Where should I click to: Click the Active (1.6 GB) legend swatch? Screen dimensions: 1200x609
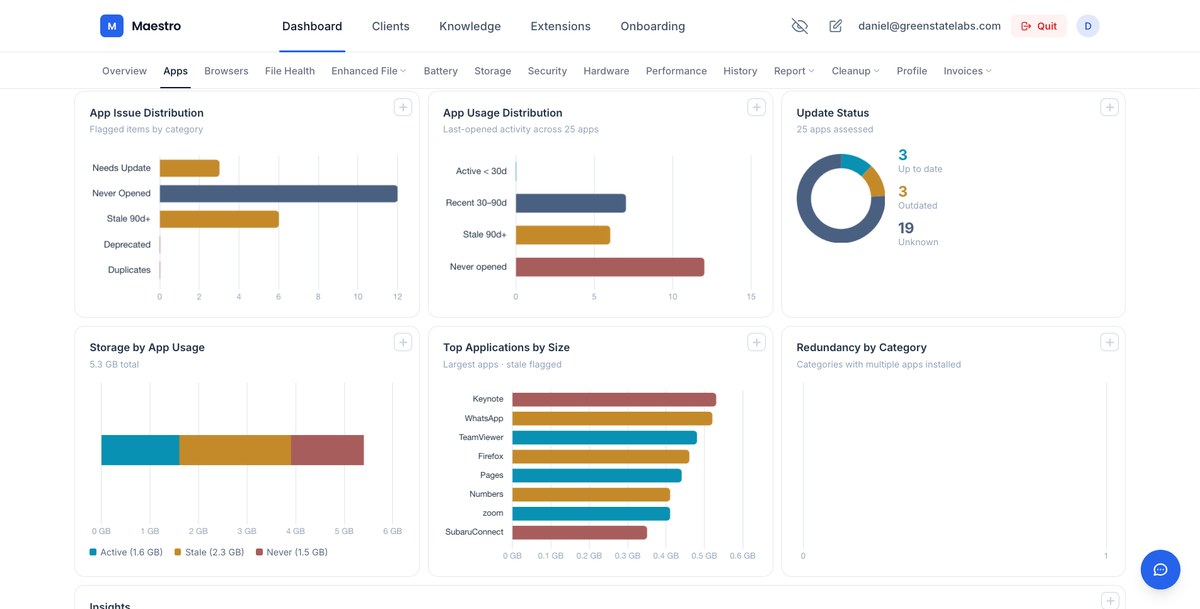coord(93,552)
